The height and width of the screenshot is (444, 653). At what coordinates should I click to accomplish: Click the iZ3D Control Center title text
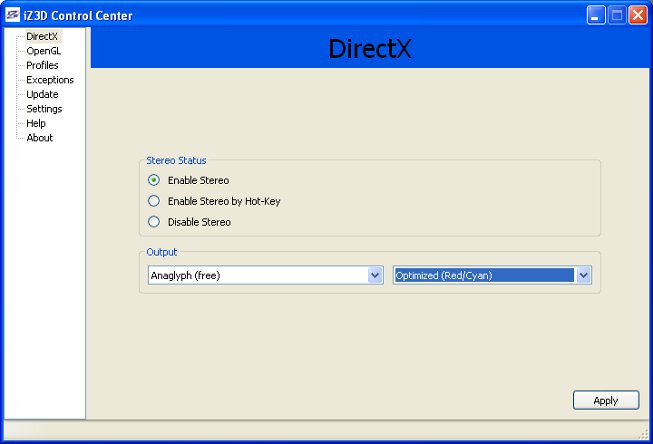click(78, 16)
